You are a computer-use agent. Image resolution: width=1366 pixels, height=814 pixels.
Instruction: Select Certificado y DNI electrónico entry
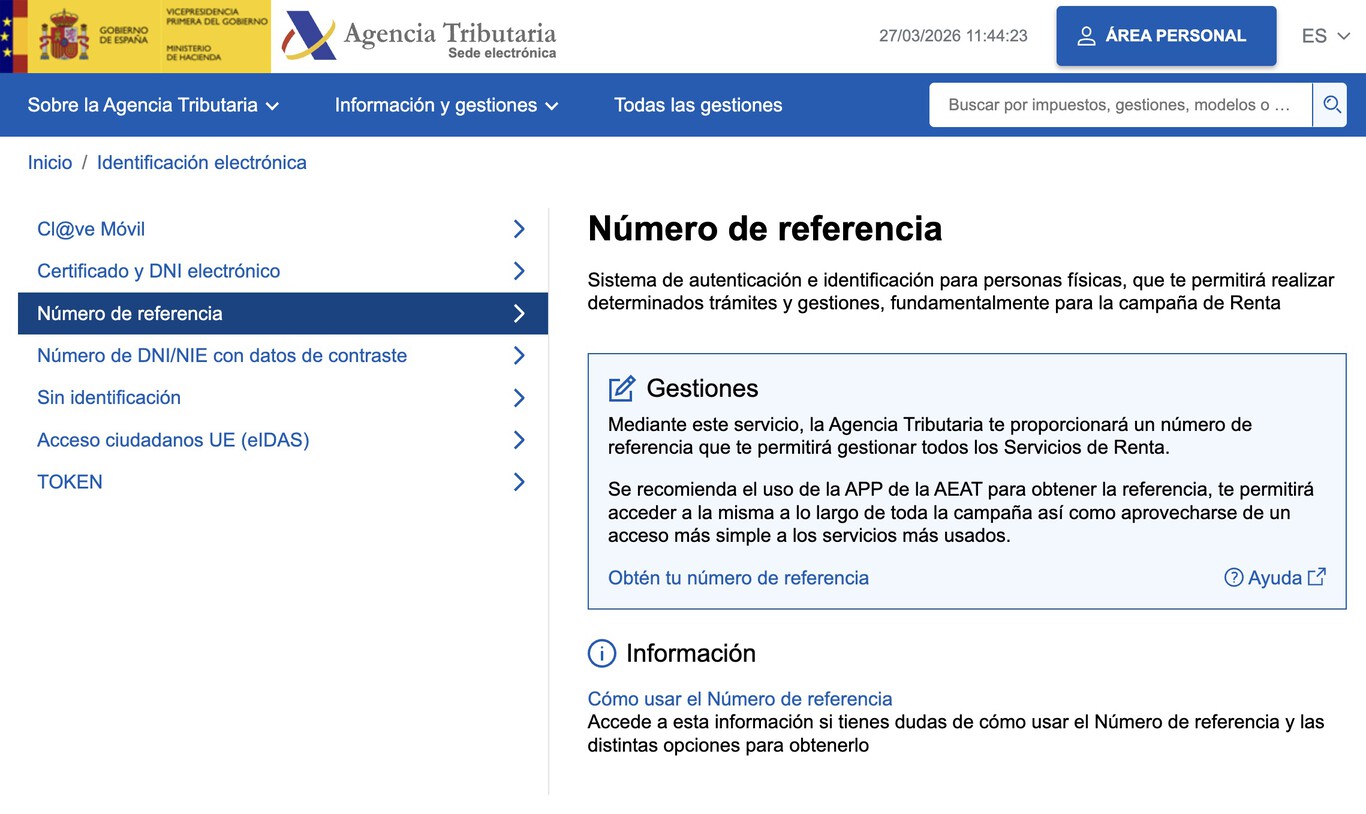point(283,271)
